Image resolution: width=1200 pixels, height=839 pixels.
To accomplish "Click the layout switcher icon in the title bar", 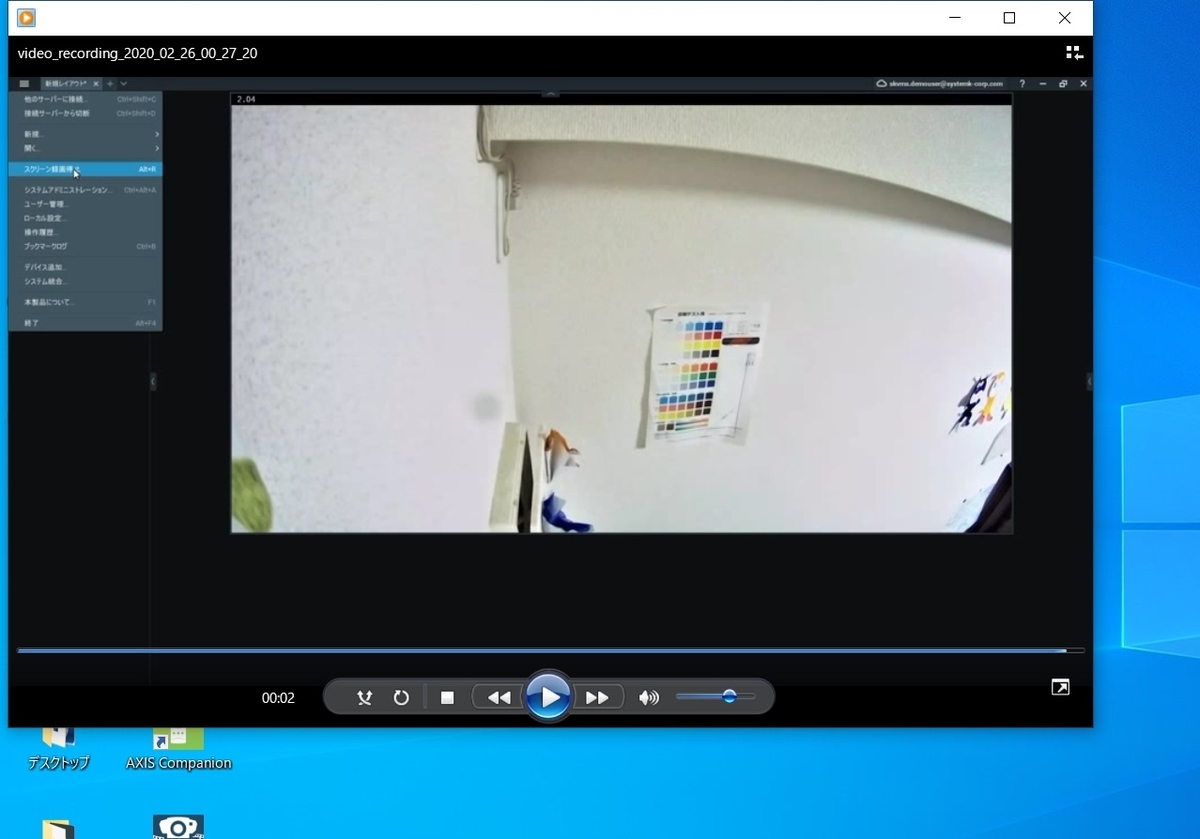I will [1073, 52].
